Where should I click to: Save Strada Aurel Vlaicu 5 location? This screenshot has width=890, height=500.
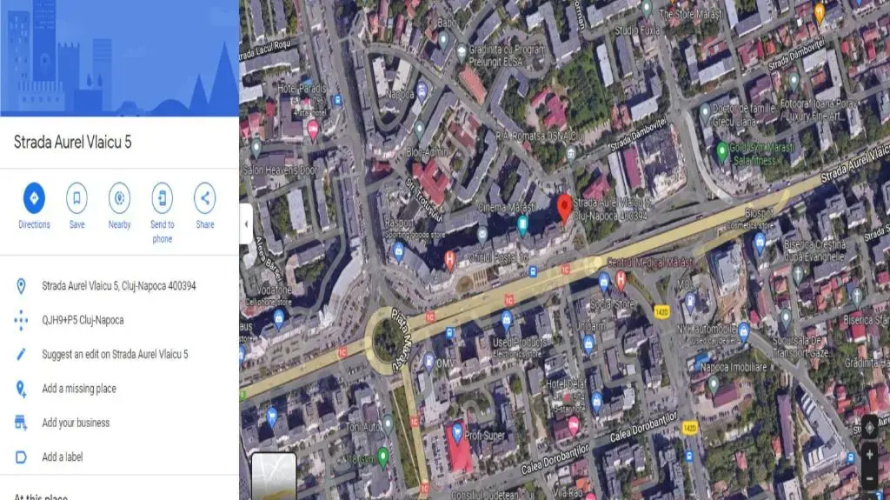click(x=77, y=198)
